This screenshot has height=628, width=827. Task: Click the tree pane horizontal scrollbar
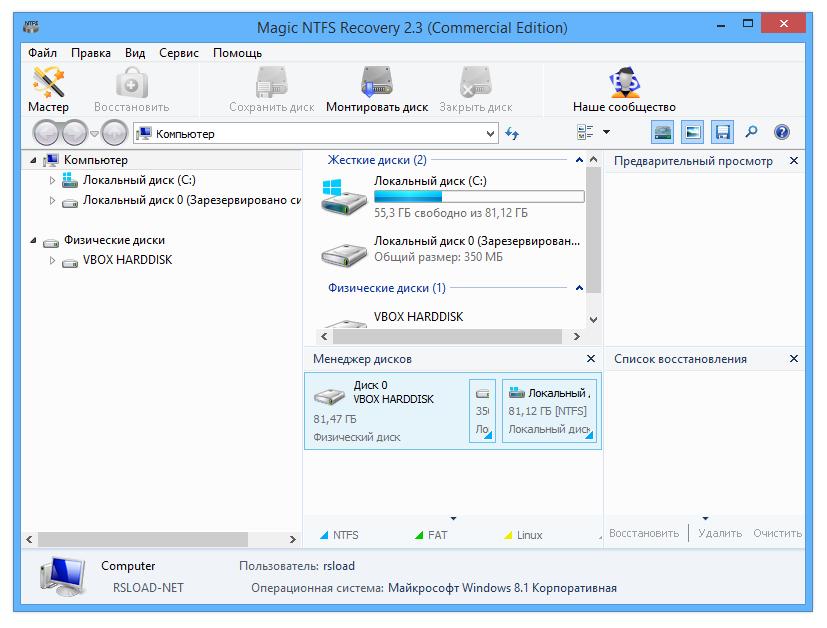click(143, 539)
